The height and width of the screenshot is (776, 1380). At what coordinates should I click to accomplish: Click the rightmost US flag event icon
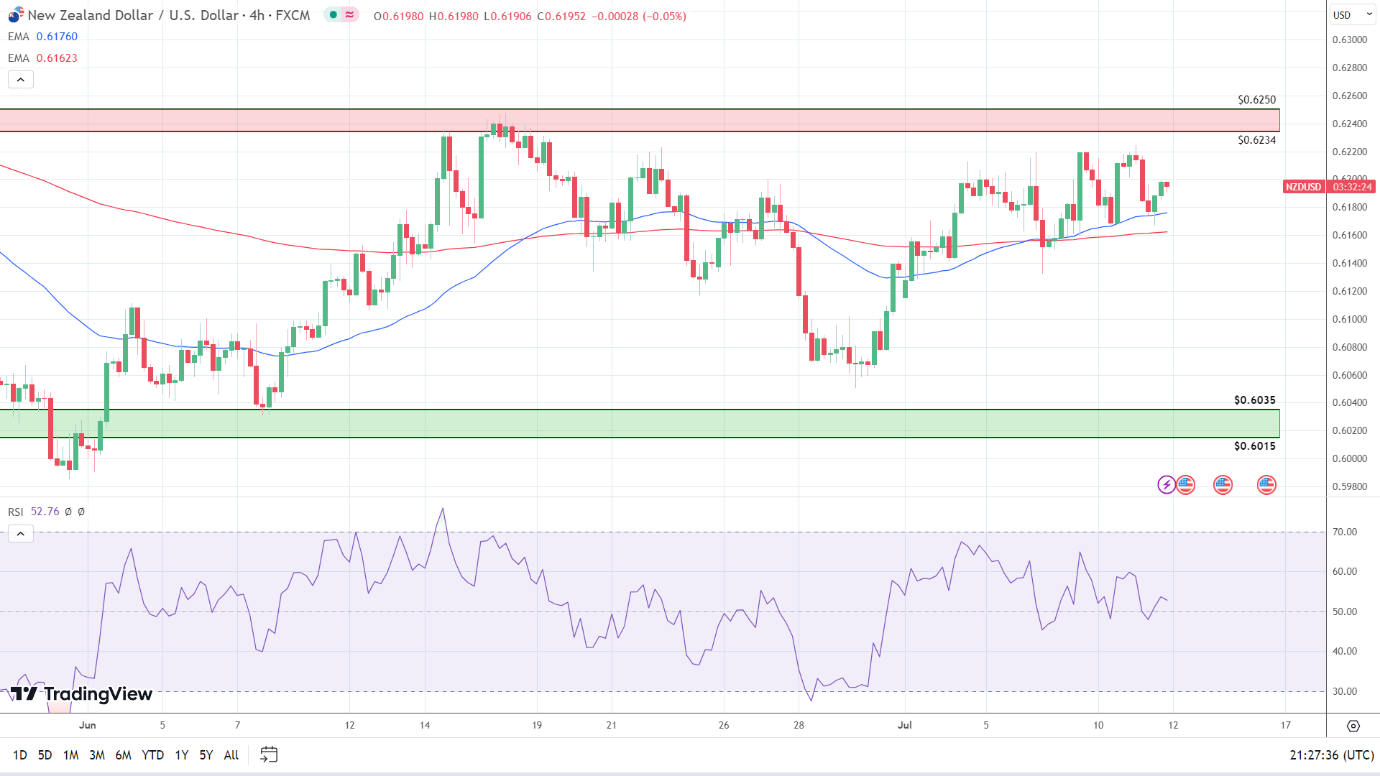pyautogui.click(x=1267, y=485)
